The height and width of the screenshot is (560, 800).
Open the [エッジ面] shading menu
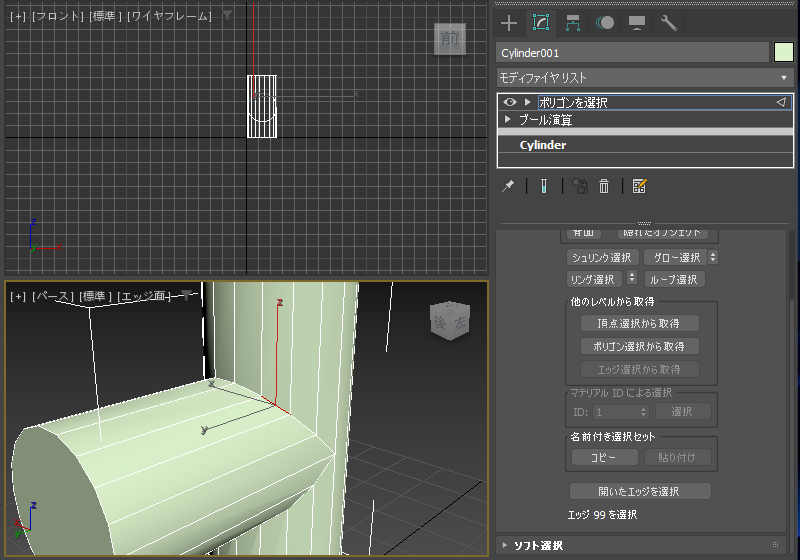pos(143,296)
